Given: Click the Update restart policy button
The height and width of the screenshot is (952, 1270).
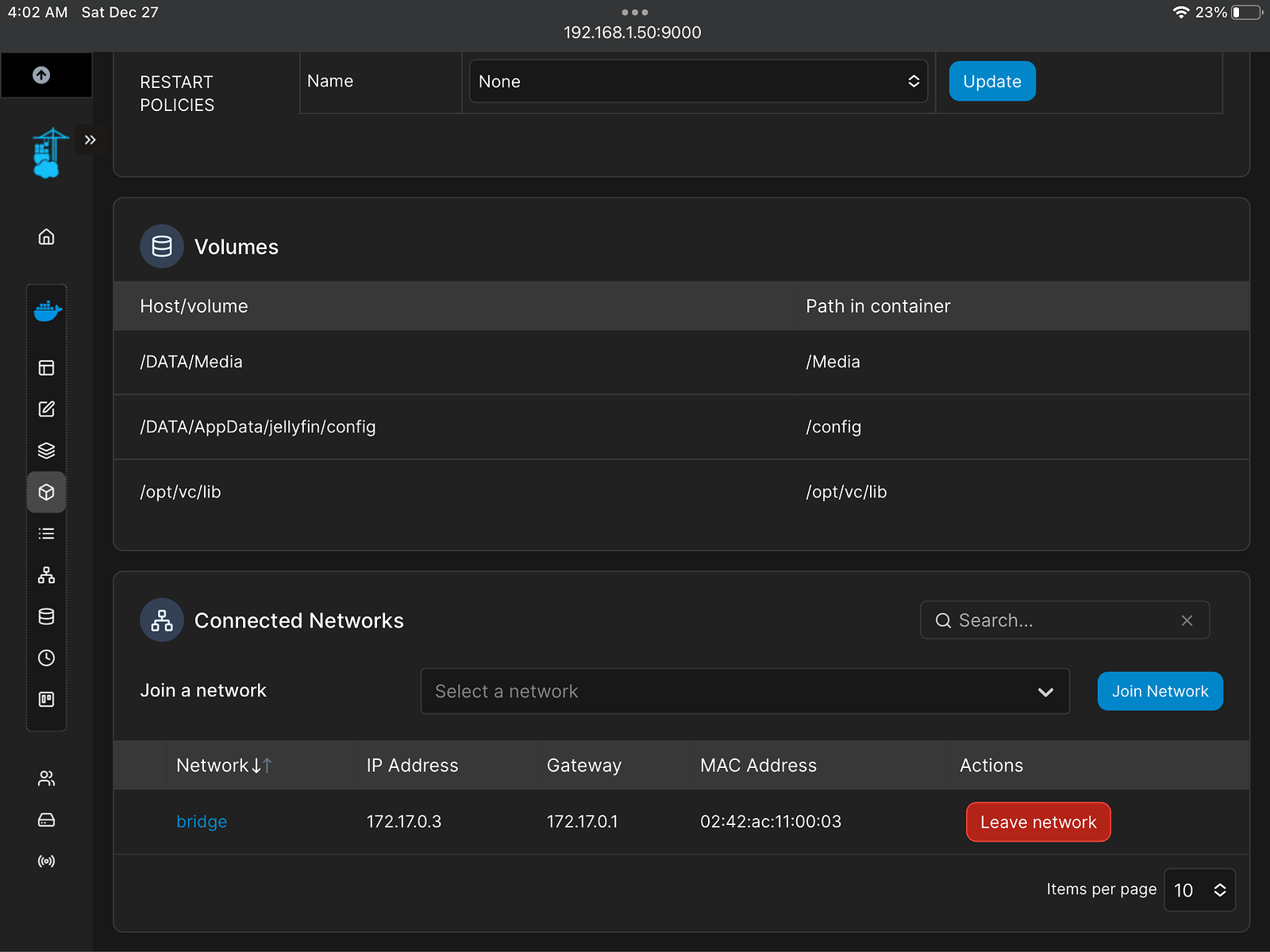Looking at the screenshot, I should [991, 82].
